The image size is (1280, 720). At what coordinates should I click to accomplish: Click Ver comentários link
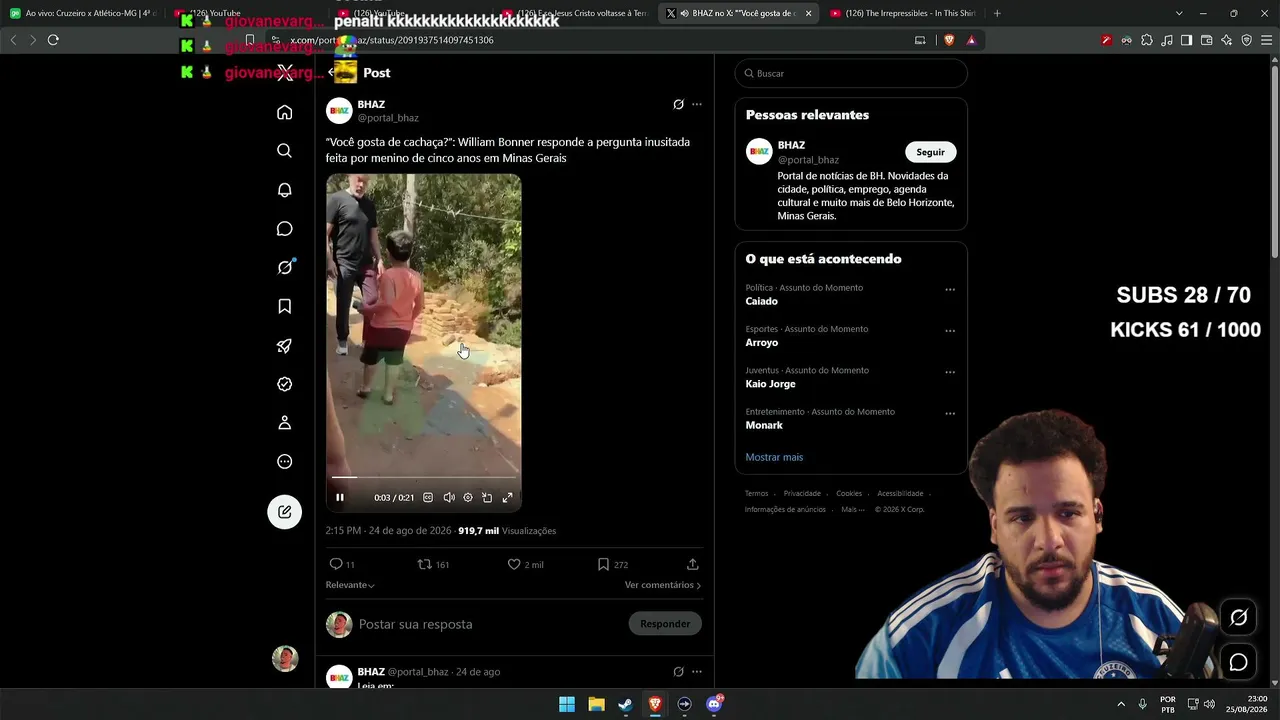click(x=663, y=585)
